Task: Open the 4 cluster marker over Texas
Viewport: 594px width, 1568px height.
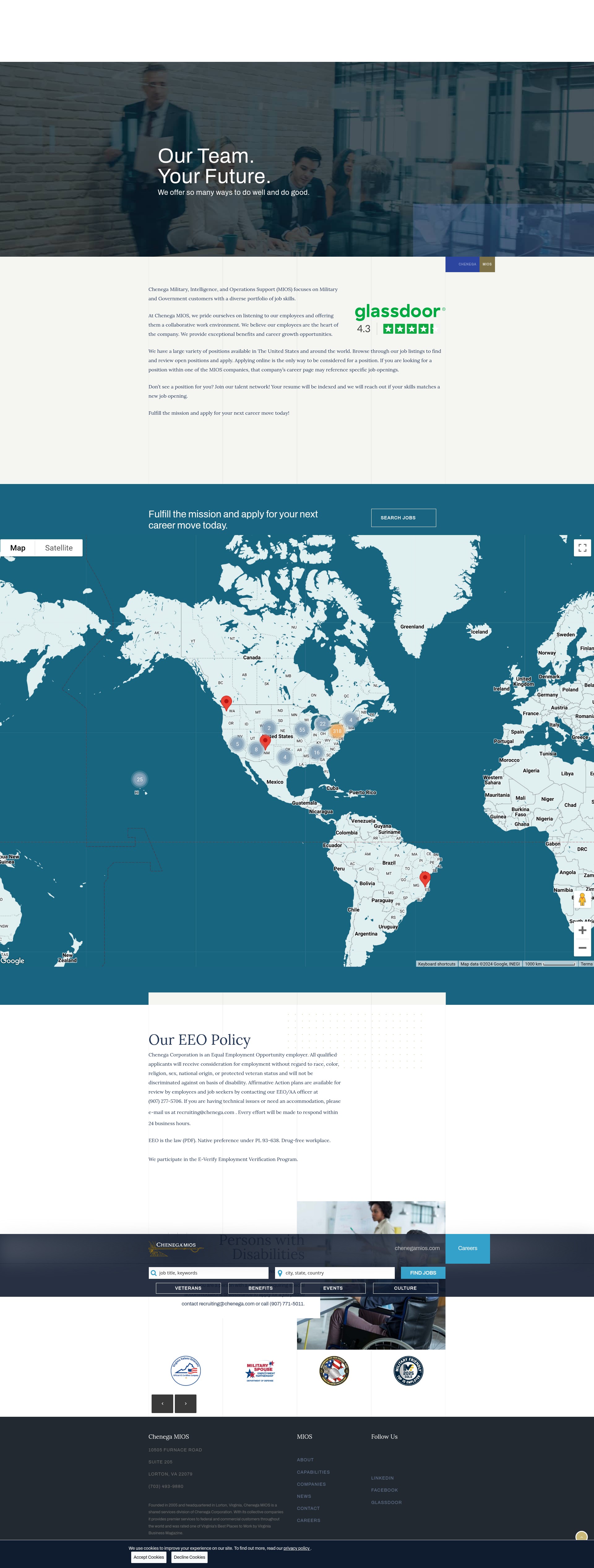Action: click(285, 757)
